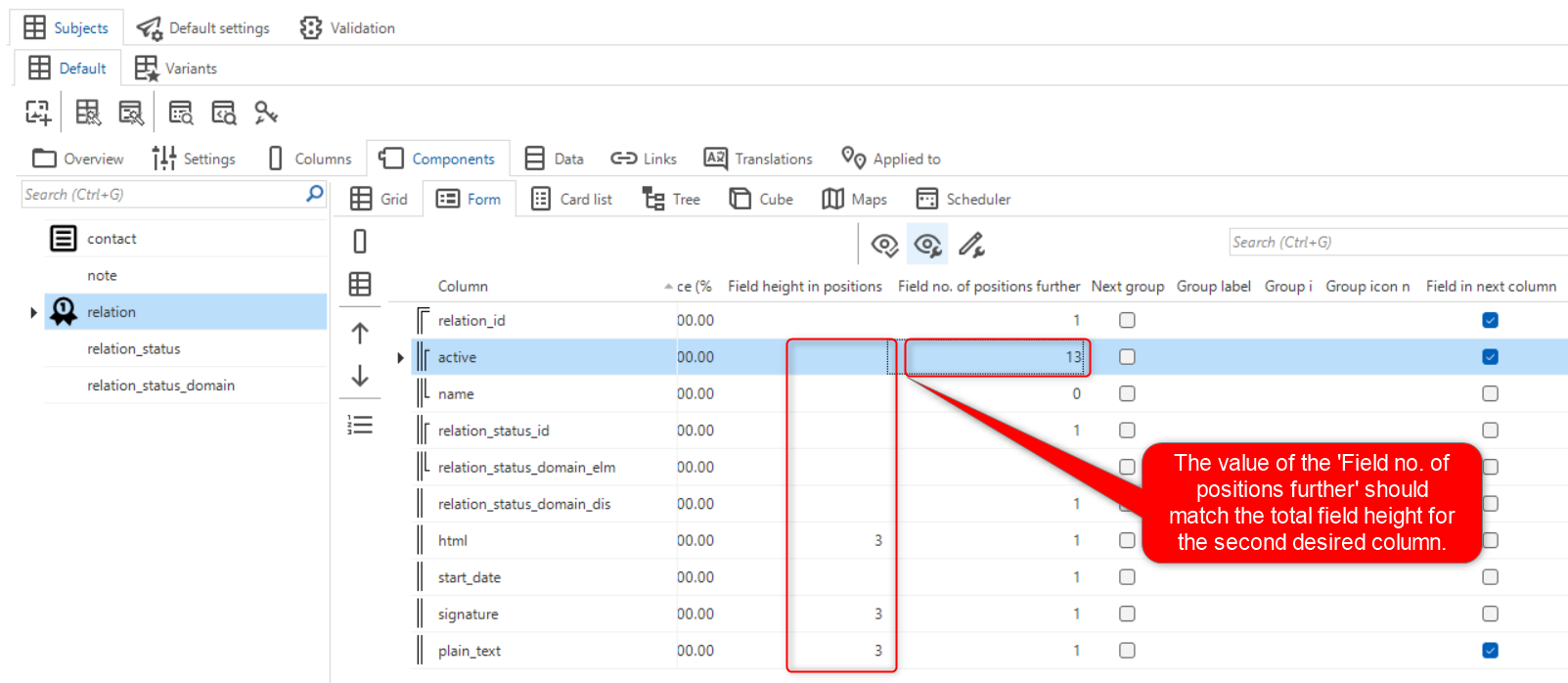This screenshot has height=683, width=1568.
Task: Click the Links chain icon
Action: point(624,159)
